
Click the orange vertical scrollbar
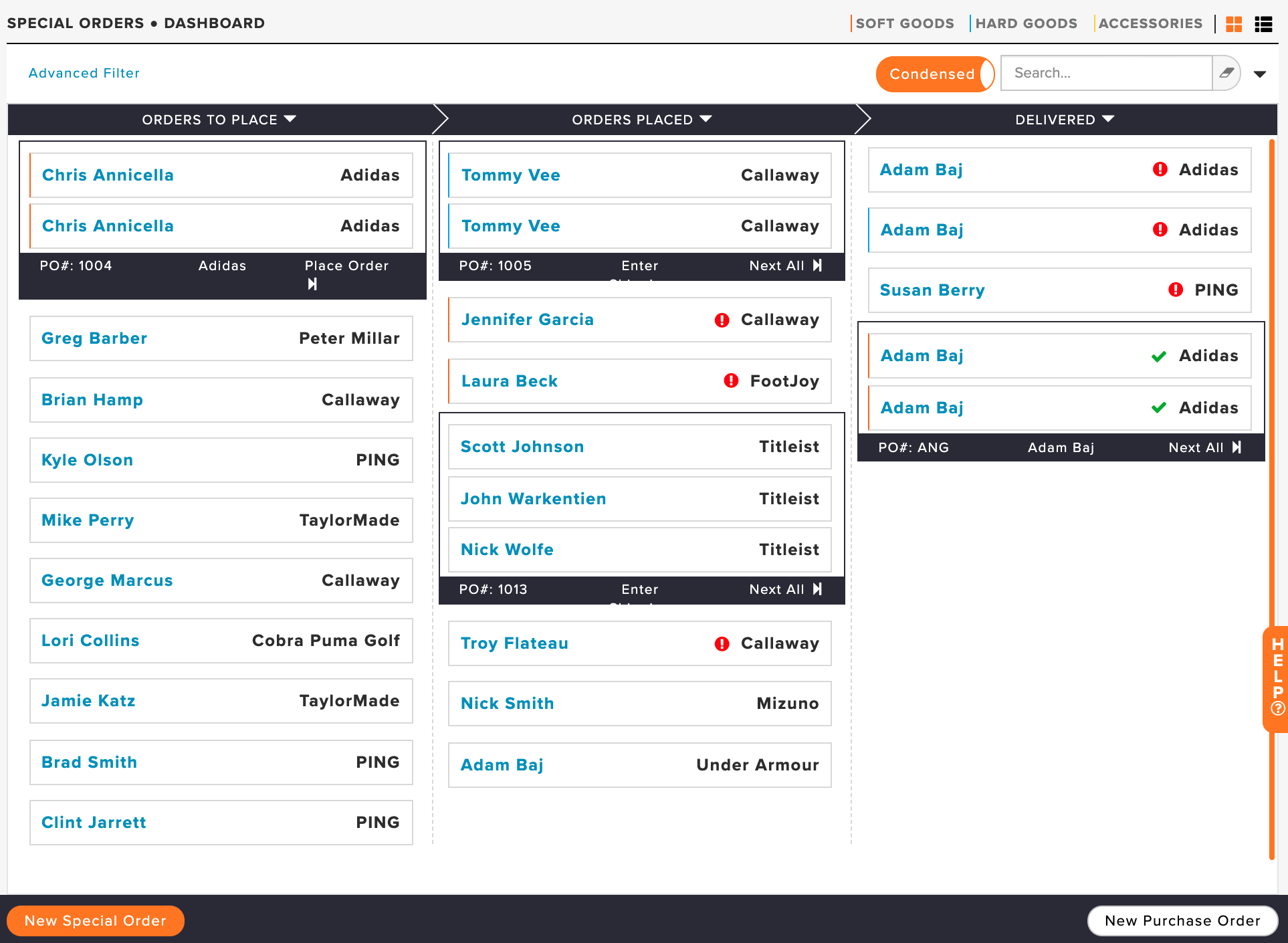pos(1272,498)
